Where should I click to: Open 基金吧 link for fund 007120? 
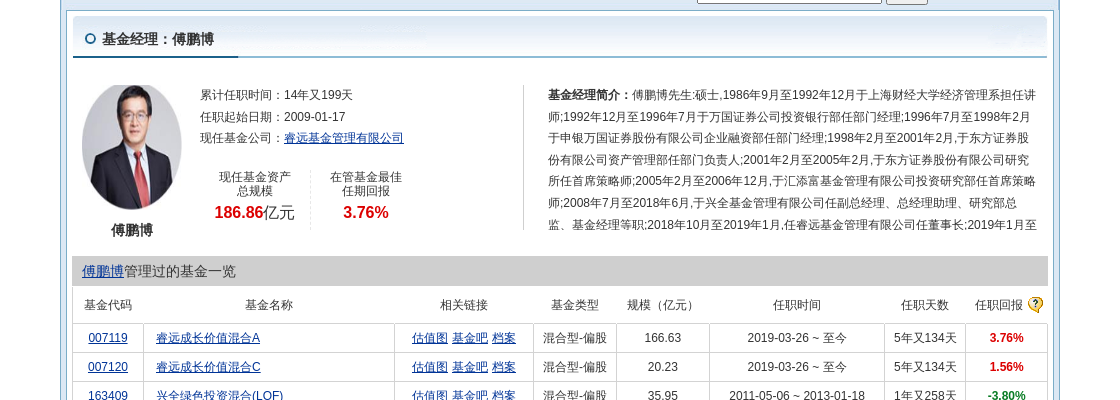(x=470, y=367)
